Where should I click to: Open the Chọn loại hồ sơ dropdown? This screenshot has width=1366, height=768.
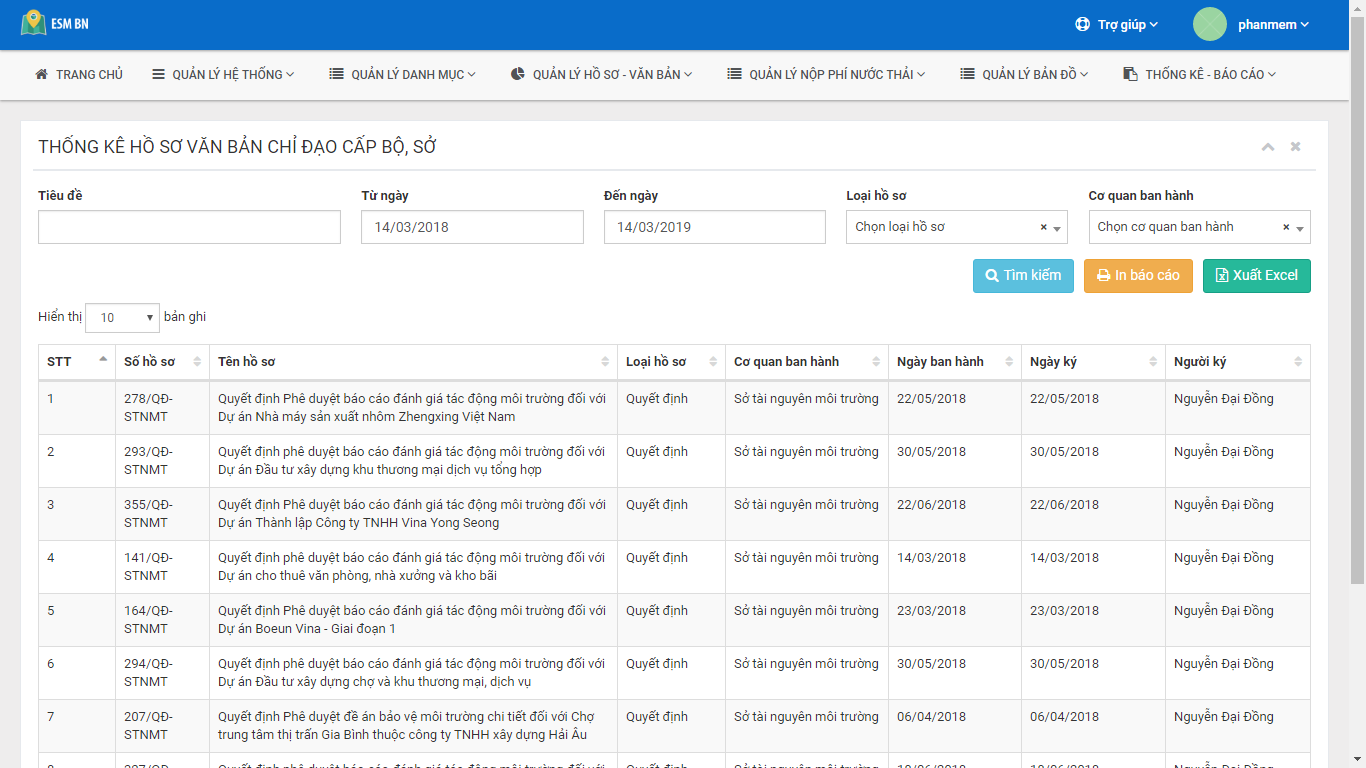pyautogui.click(x=957, y=227)
